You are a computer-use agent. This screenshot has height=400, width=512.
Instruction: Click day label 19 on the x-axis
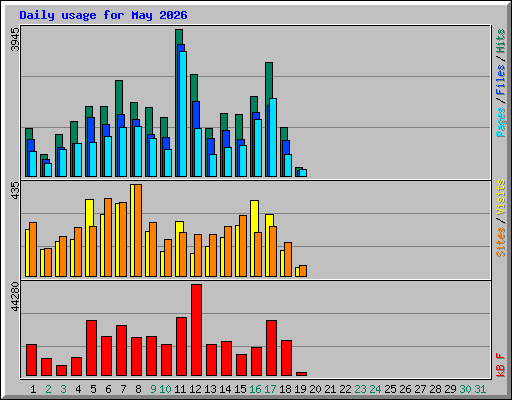[300, 389]
